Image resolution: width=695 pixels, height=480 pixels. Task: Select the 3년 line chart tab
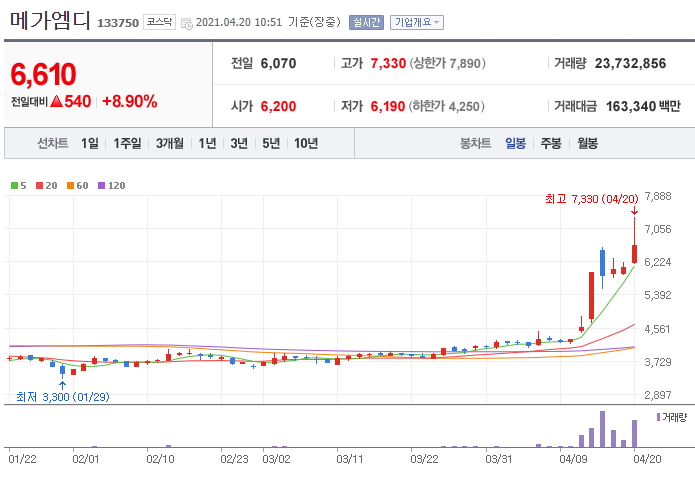pos(239,143)
